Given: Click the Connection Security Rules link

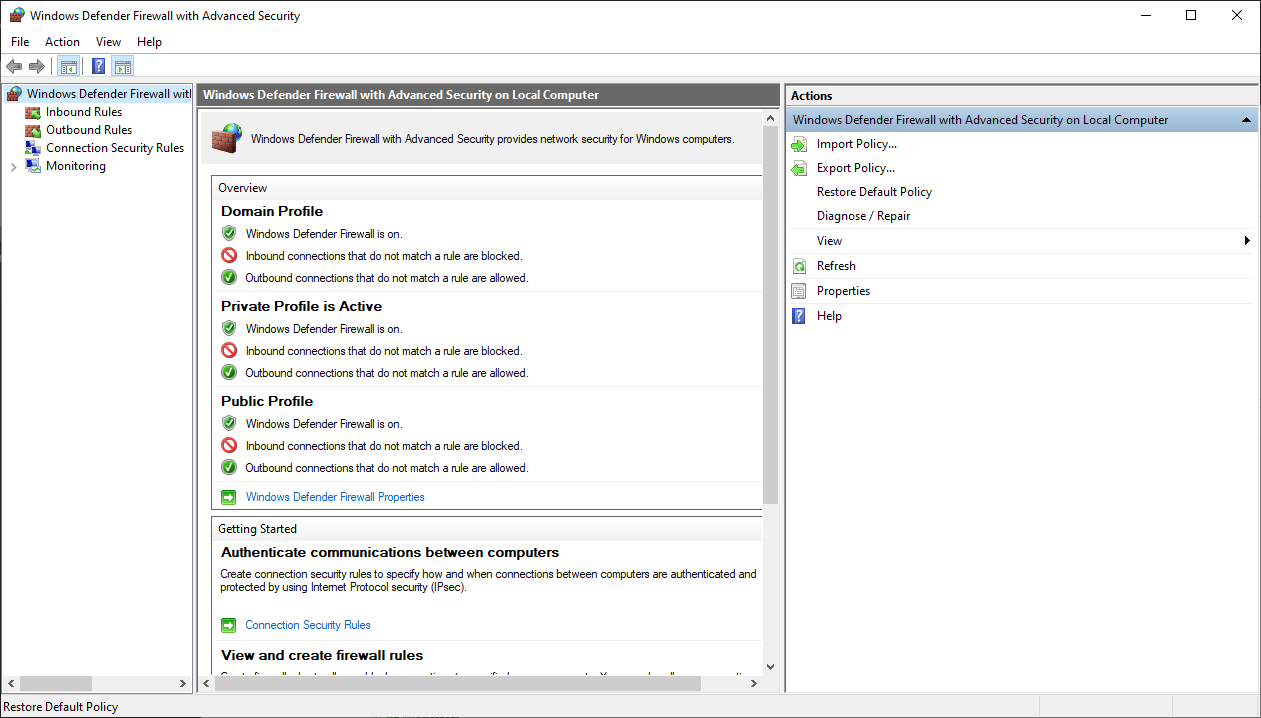Looking at the screenshot, I should pyautogui.click(x=308, y=624).
